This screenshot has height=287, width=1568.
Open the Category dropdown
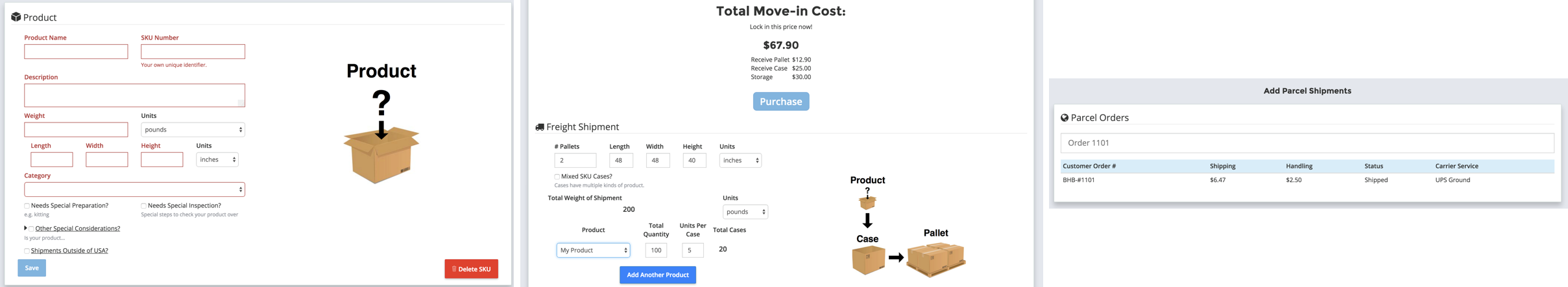(x=134, y=190)
